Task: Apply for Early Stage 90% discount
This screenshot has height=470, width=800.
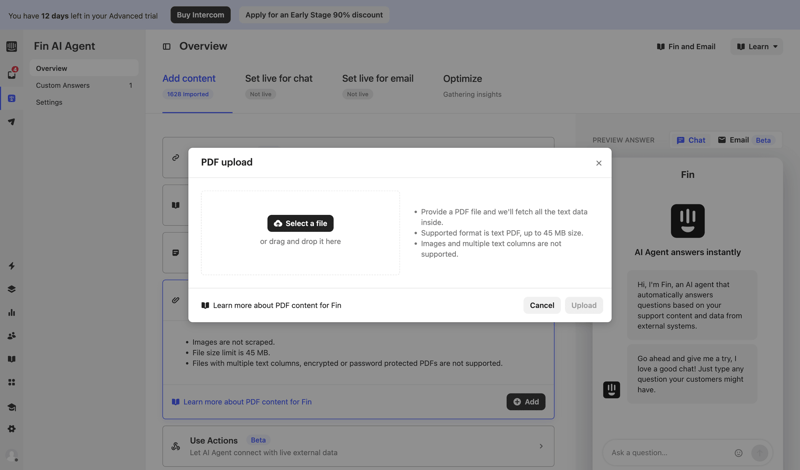Action: click(x=314, y=15)
